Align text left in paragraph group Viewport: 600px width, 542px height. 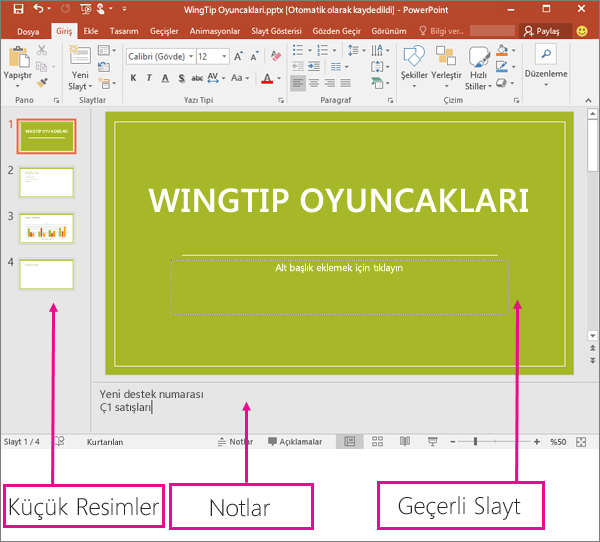click(298, 83)
